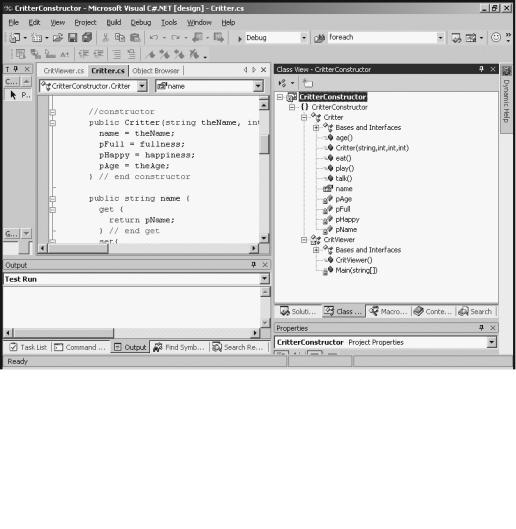Click the Clear Bookmarks icon
This screenshot has width=516, height=529.
click(194, 54)
